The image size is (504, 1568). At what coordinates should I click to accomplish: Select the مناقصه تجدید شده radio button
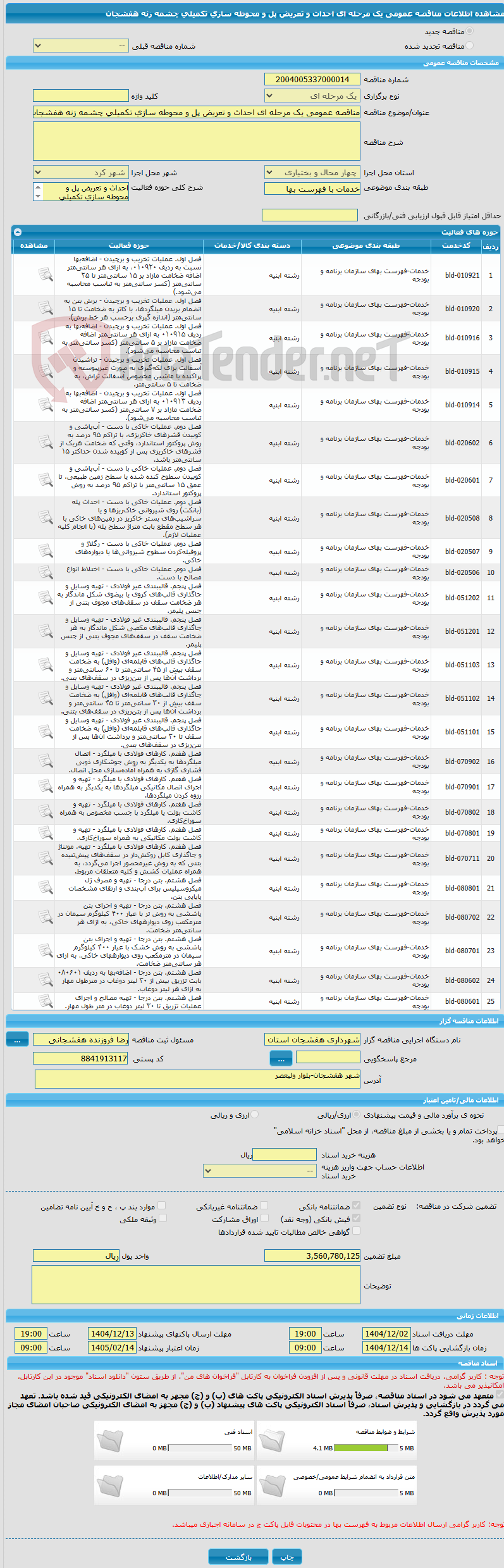tap(469, 46)
